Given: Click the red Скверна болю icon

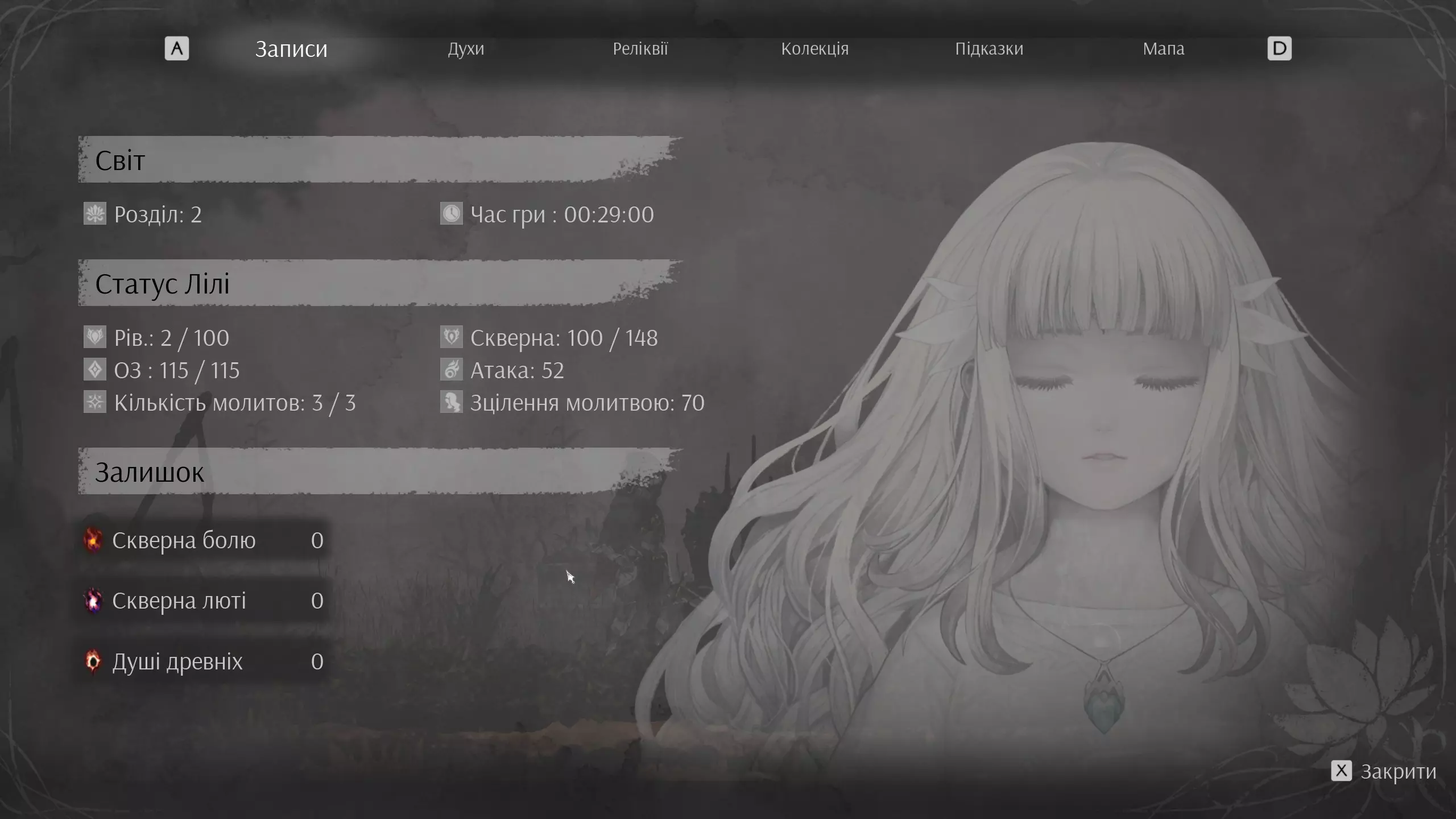Looking at the screenshot, I should tap(93, 540).
